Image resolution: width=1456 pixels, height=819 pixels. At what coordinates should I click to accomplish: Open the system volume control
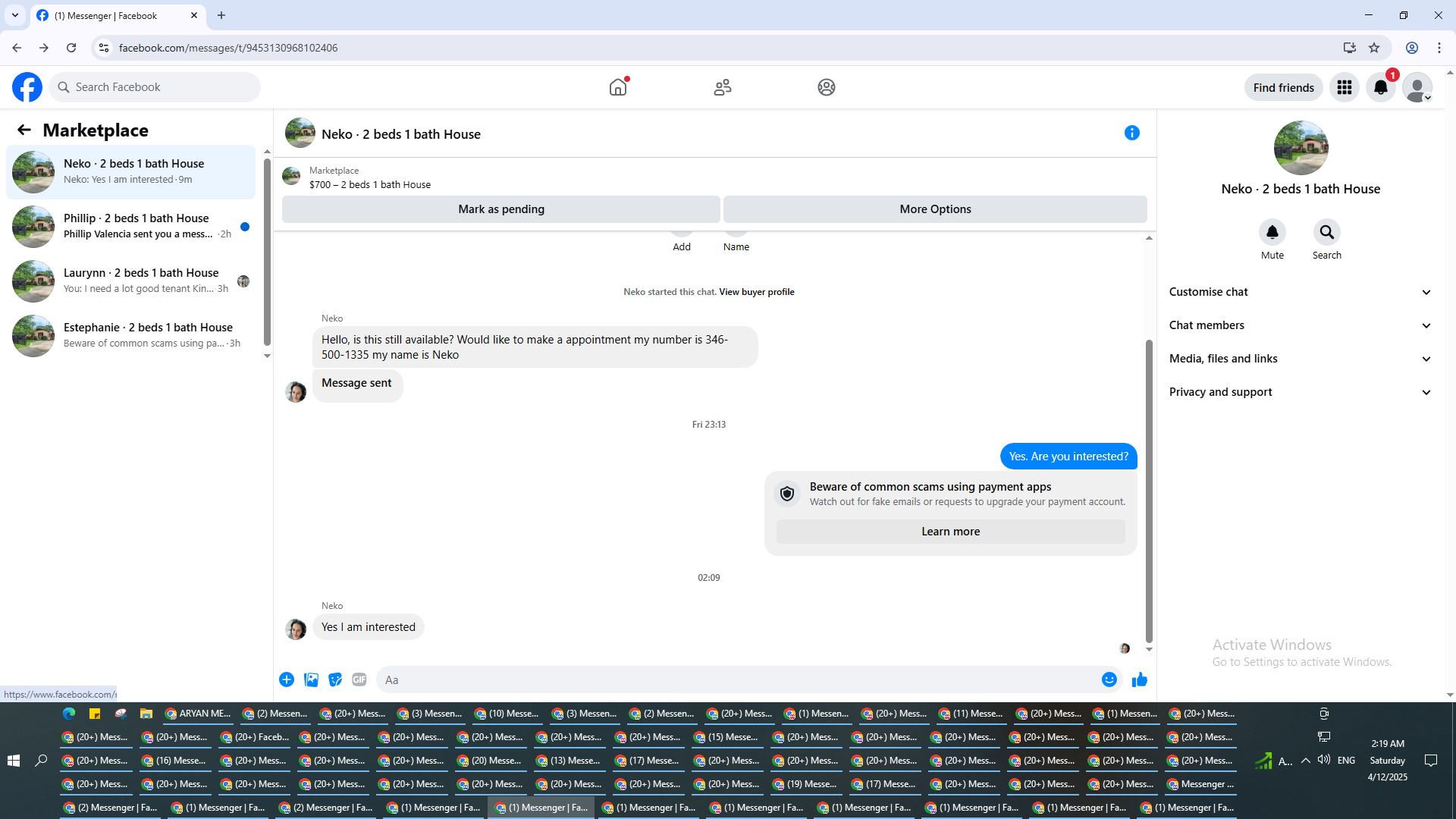click(1324, 760)
